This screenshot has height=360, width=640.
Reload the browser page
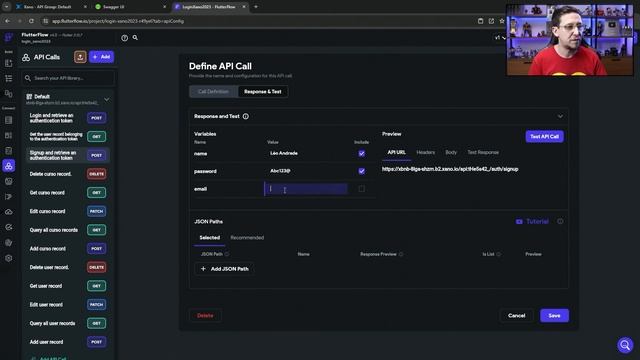[31, 21]
